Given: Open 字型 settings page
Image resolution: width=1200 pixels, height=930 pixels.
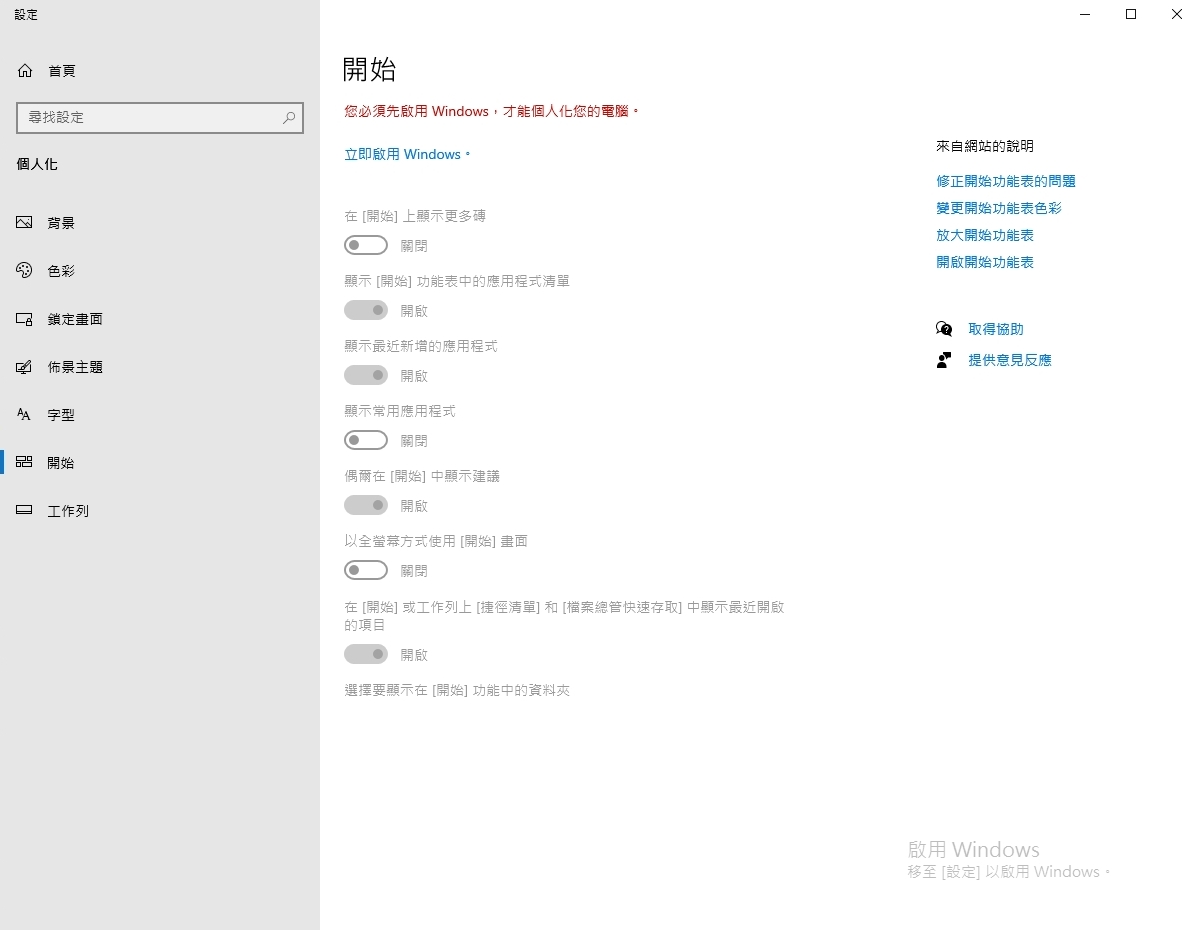Looking at the screenshot, I should click(x=160, y=415).
